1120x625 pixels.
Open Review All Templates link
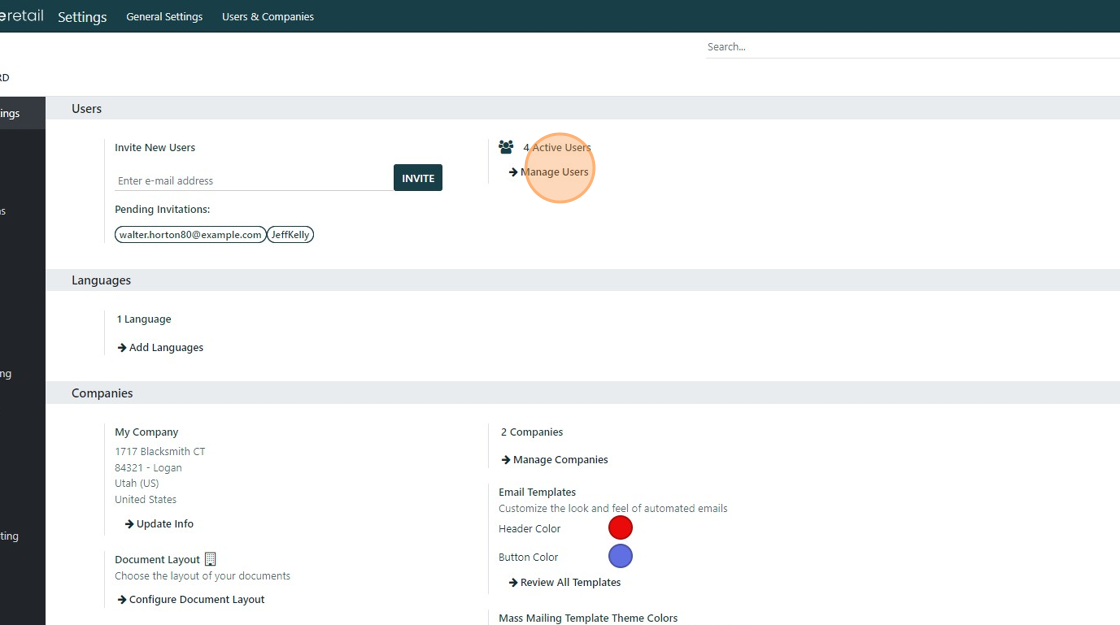click(x=564, y=582)
